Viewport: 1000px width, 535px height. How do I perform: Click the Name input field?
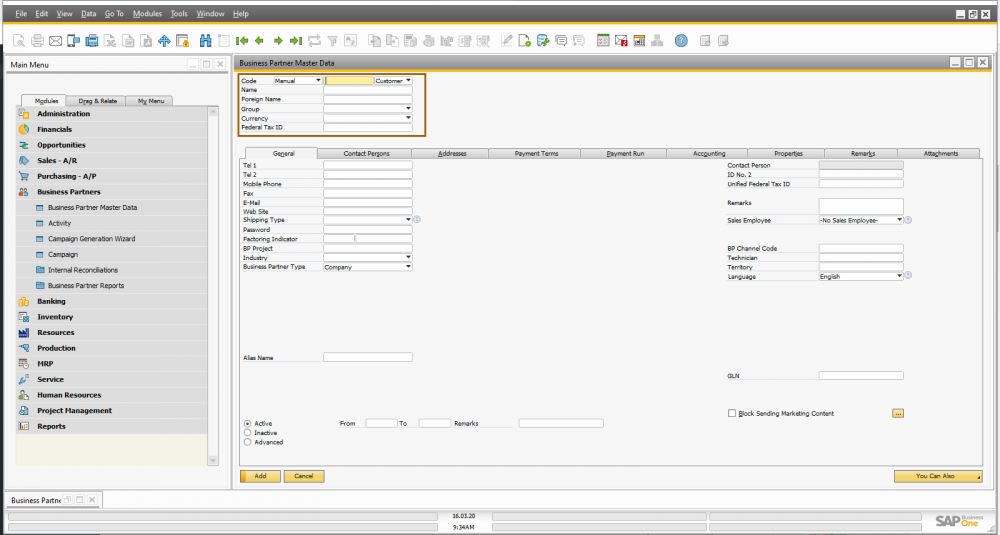pos(368,90)
